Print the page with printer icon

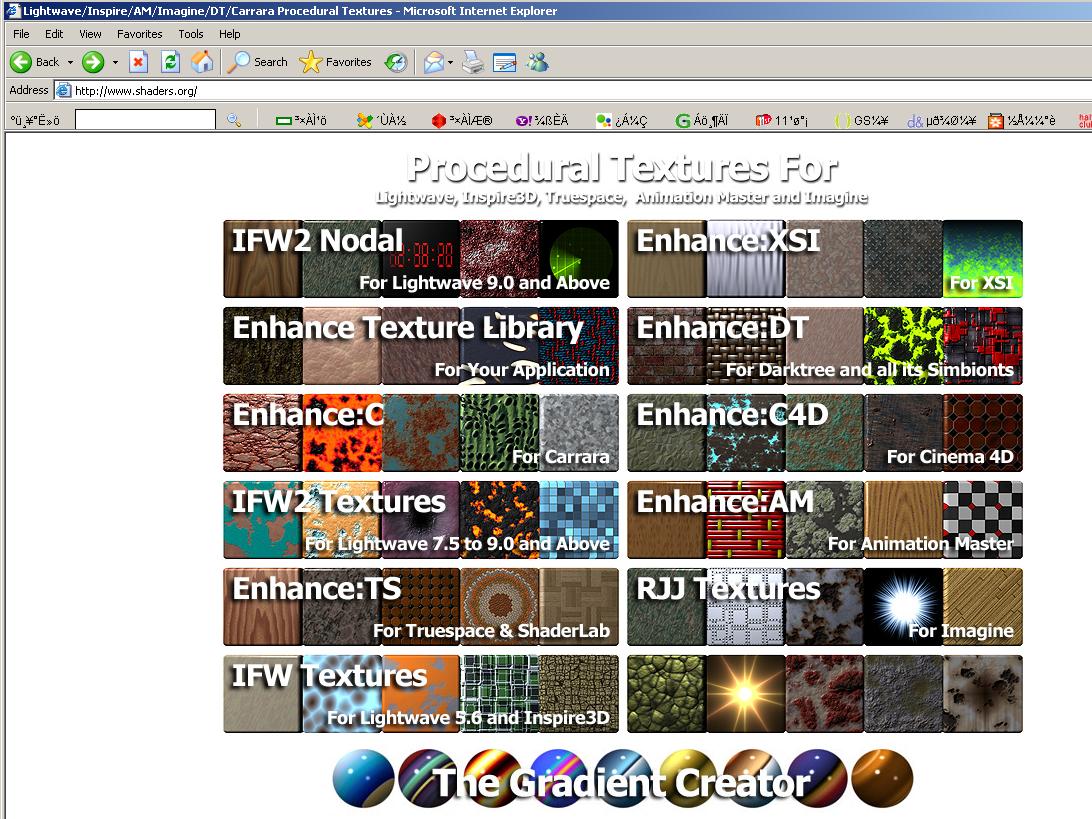(x=473, y=62)
